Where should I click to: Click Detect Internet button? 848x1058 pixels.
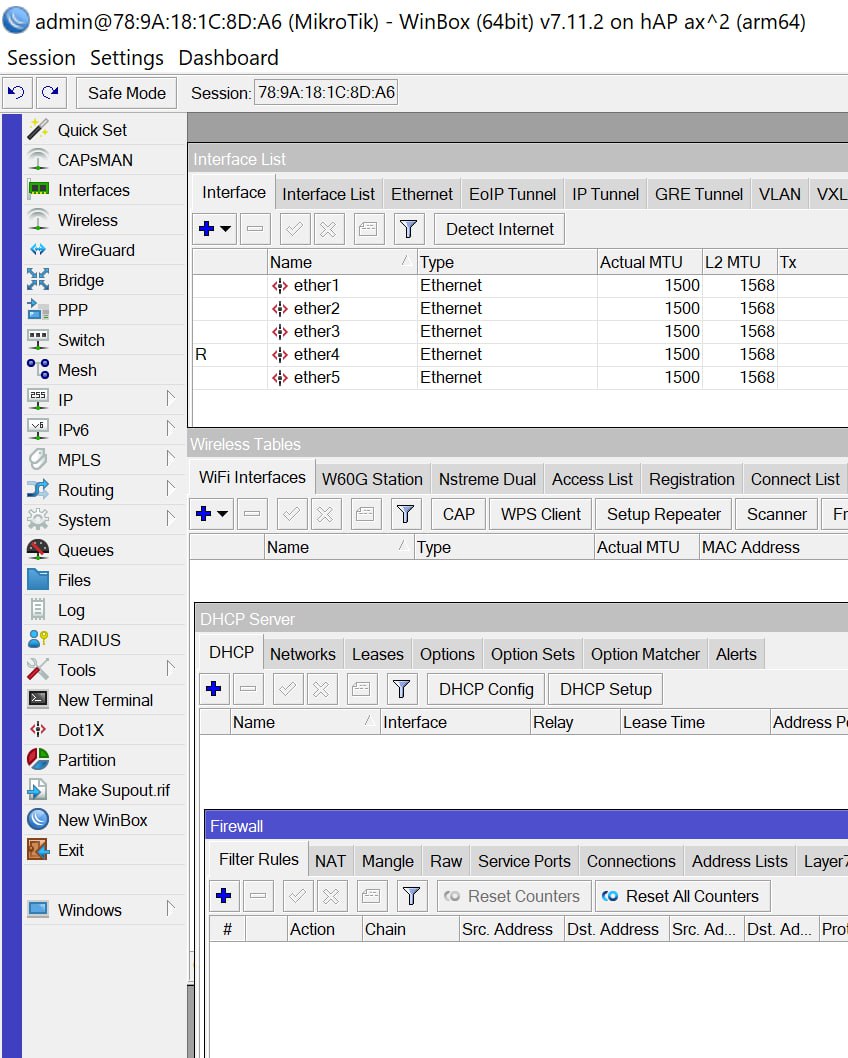pos(499,229)
